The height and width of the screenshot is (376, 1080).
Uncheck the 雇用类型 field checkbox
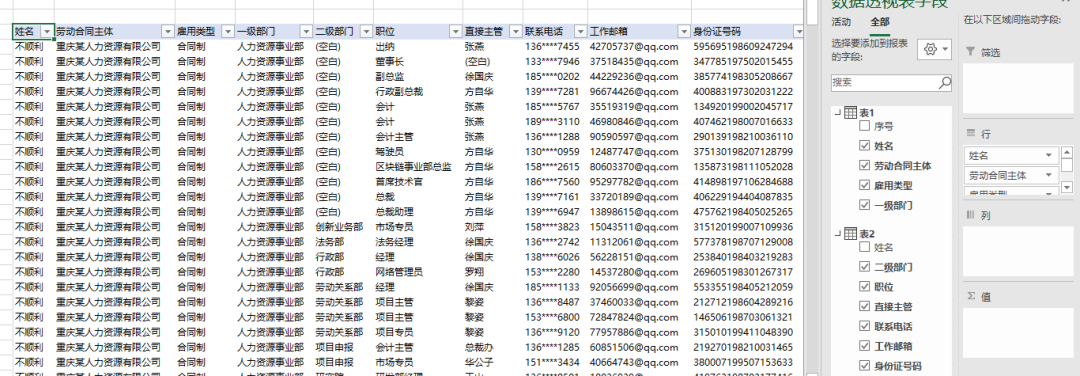(864, 186)
